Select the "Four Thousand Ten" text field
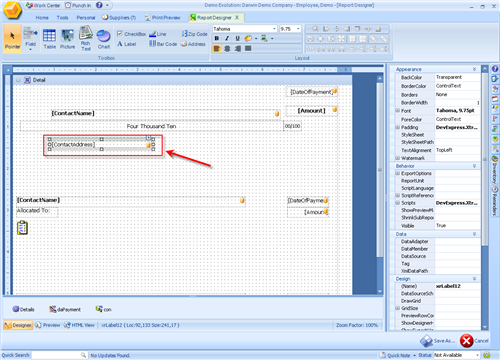This screenshot has width=500, height=360. [x=151, y=126]
